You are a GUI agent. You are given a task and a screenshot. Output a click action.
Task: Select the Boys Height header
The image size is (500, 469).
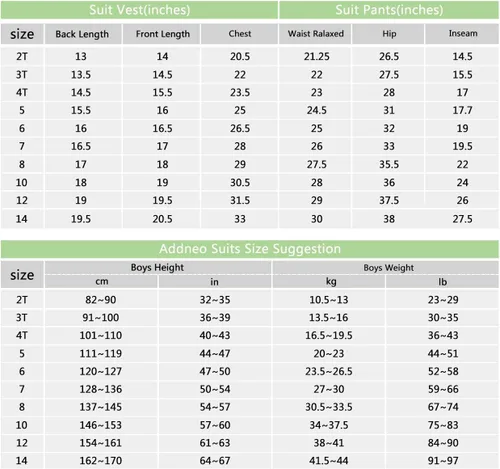tap(157, 267)
